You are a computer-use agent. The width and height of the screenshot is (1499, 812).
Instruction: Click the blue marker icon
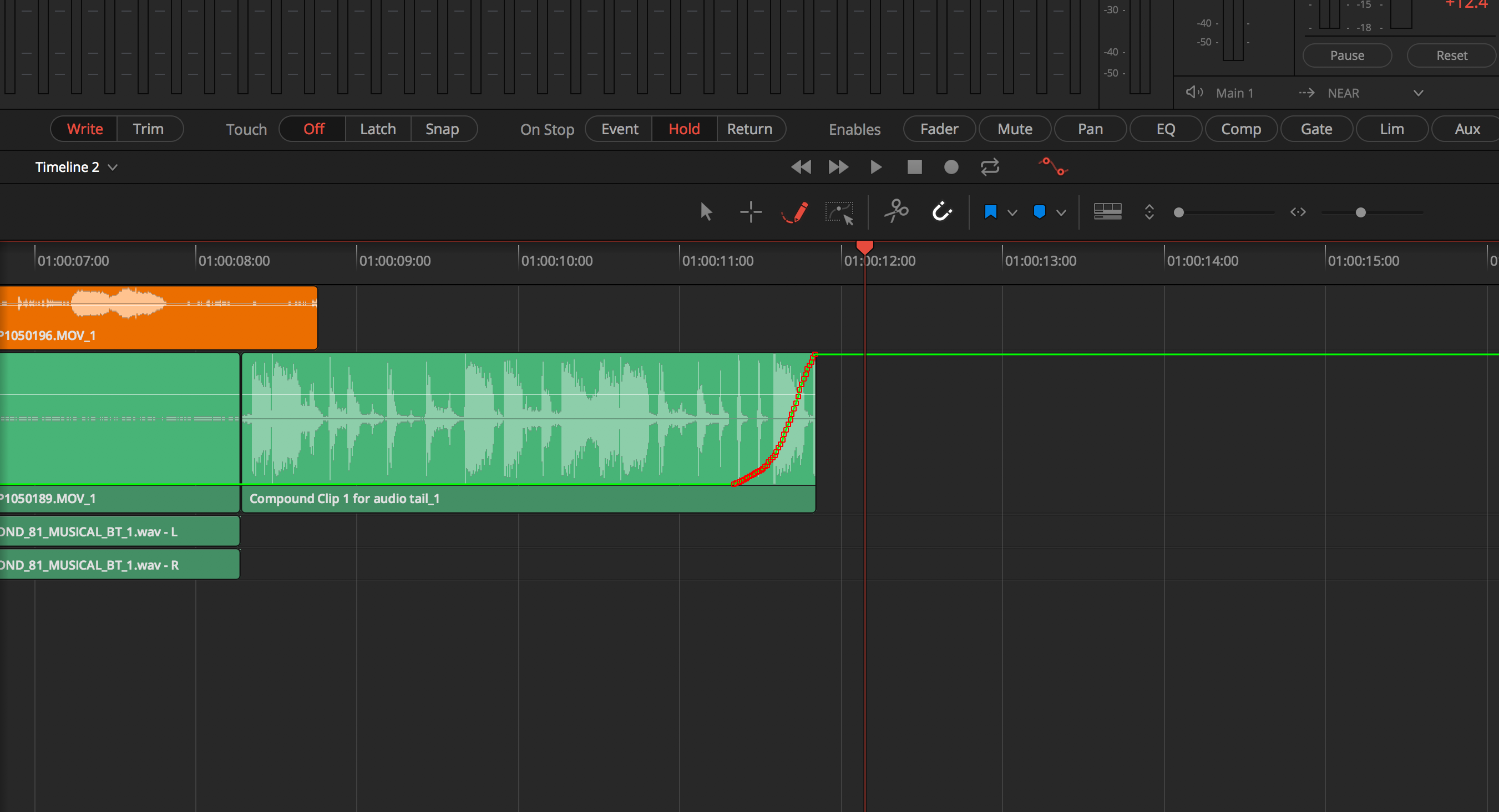[1039, 212]
